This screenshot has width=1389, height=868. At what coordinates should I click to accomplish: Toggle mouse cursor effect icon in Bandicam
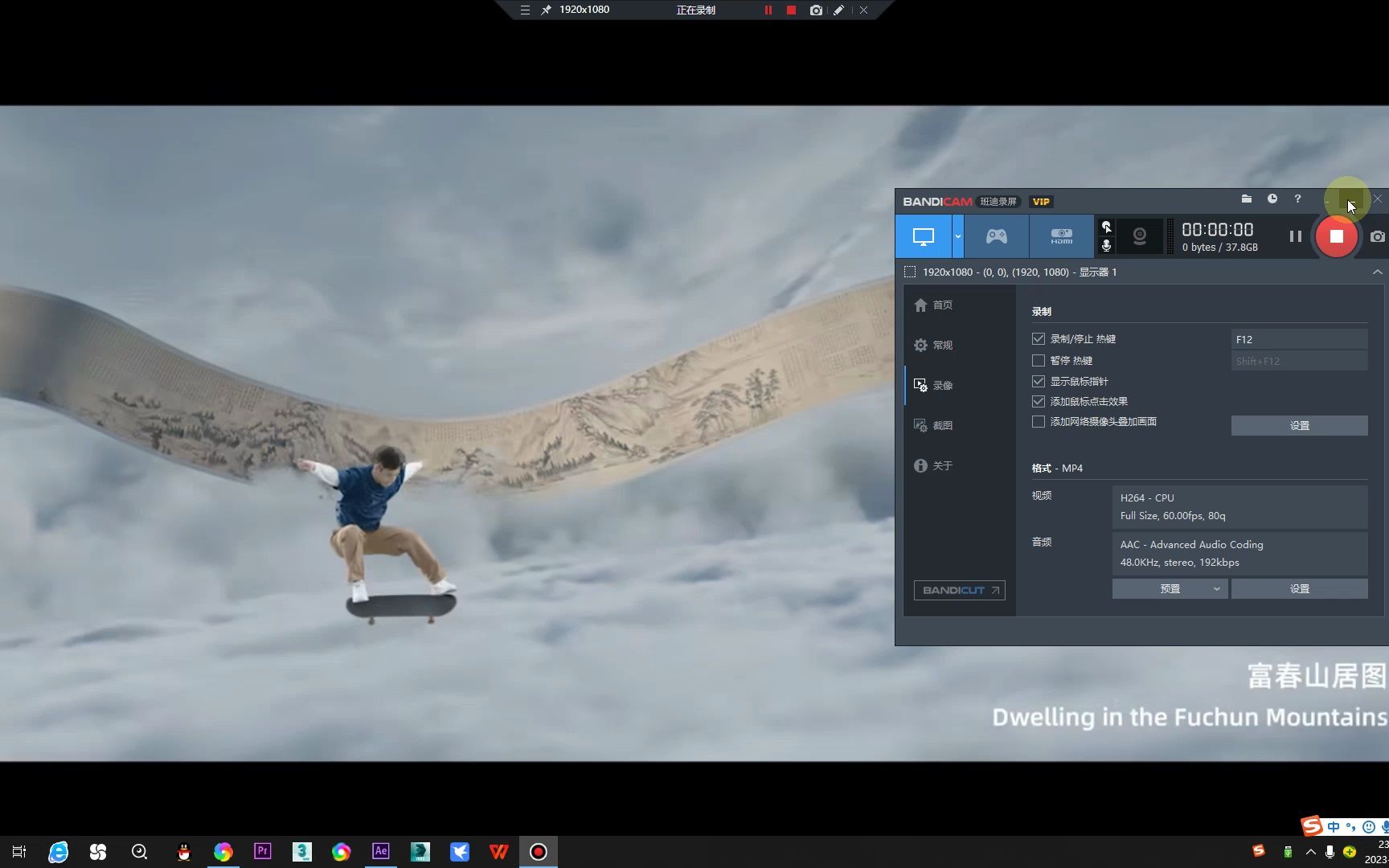[1106, 227]
